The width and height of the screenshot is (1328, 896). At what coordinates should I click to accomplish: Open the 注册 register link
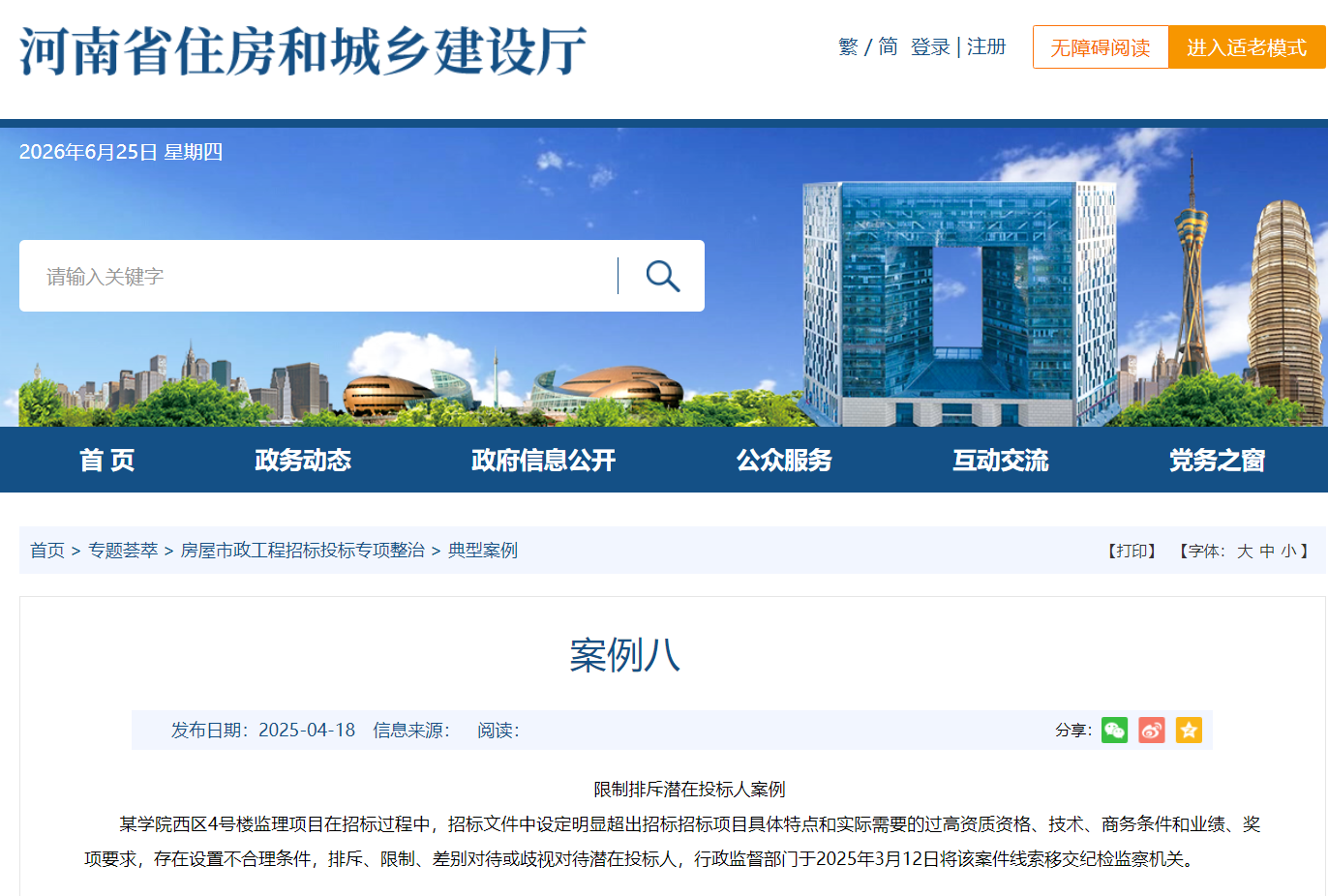point(986,46)
